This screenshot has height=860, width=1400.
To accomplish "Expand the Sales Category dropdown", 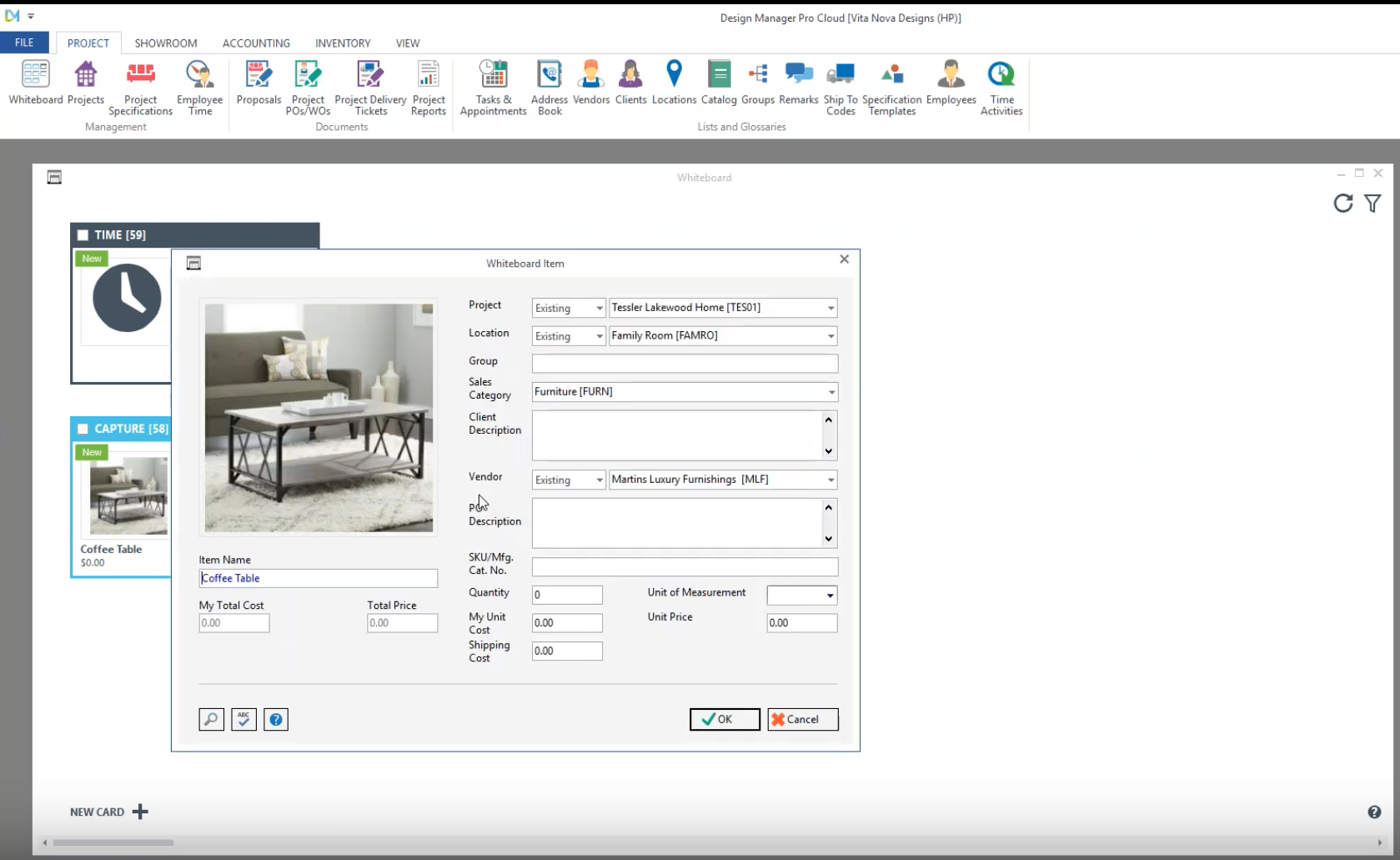I will [830, 392].
